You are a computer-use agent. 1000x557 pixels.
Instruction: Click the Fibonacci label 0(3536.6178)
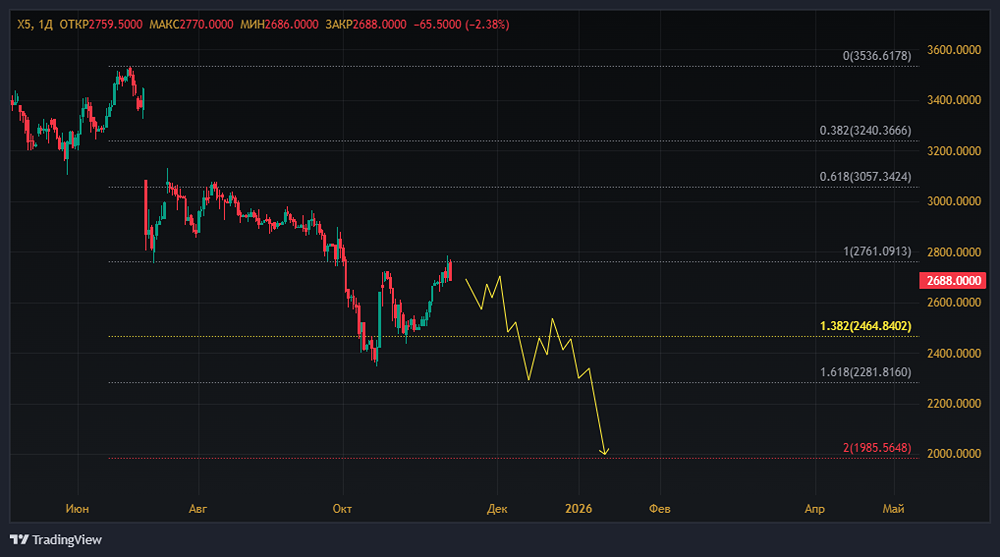[877, 56]
